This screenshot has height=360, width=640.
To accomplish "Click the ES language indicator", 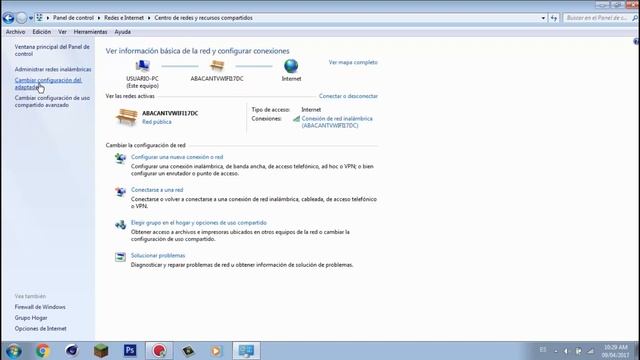I will coord(543,350).
